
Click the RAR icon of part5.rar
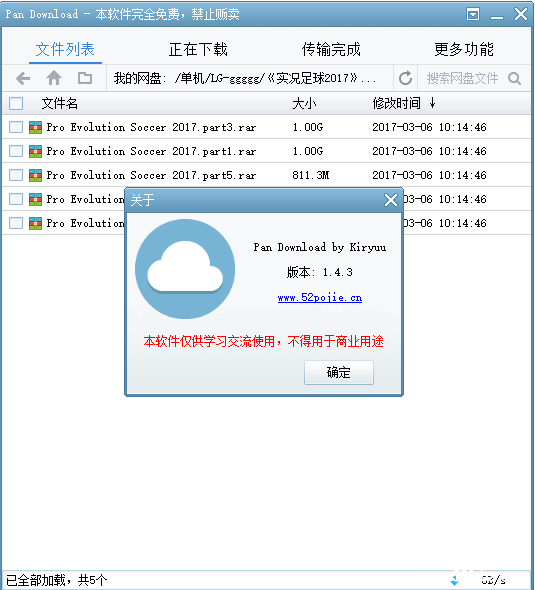pos(35,175)
